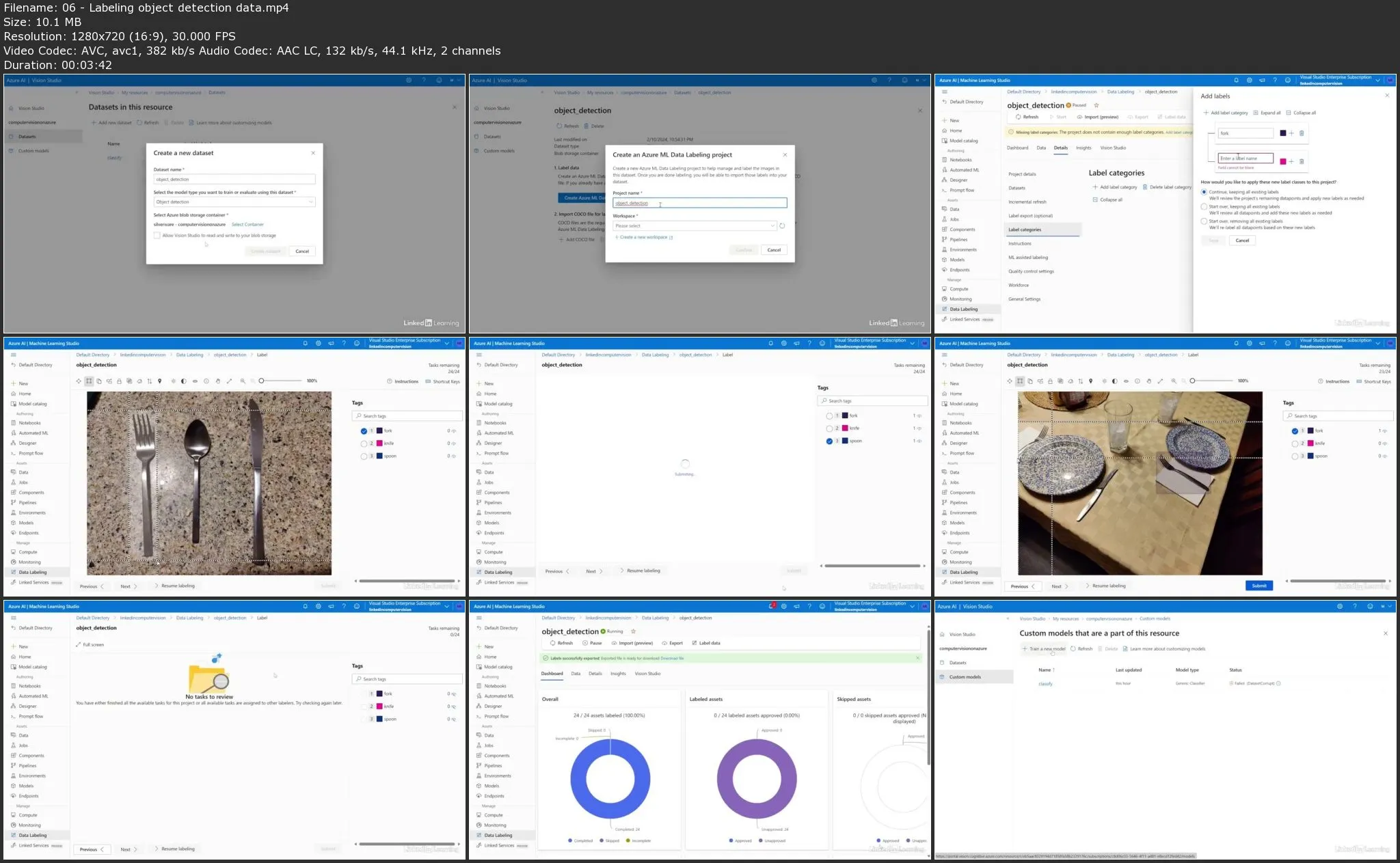Open model type dropdown showing Object detection
Image resolution: width=1400 pixels, height=863 pixels.
[234, 202]
